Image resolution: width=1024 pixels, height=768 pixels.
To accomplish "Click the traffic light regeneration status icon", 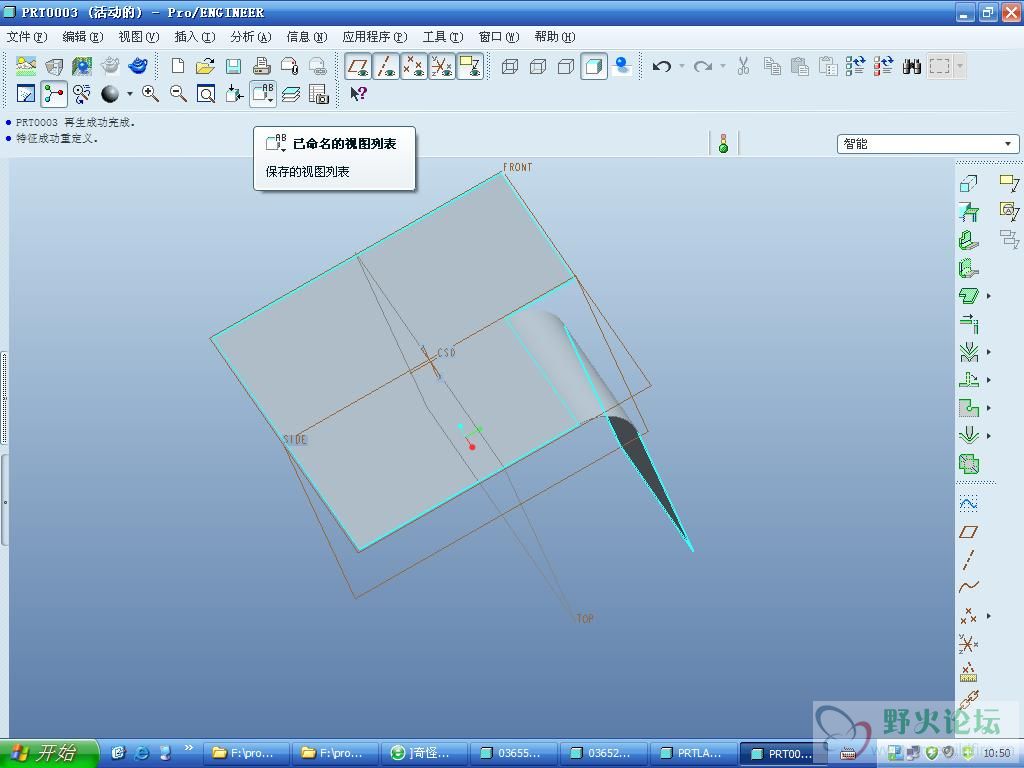I will pos(724,144).
